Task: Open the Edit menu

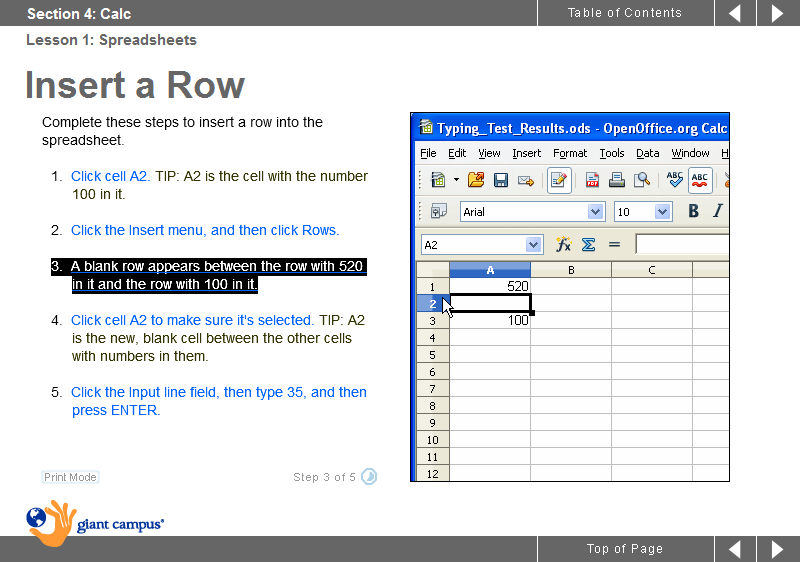Action: click(x=457, y=153)
